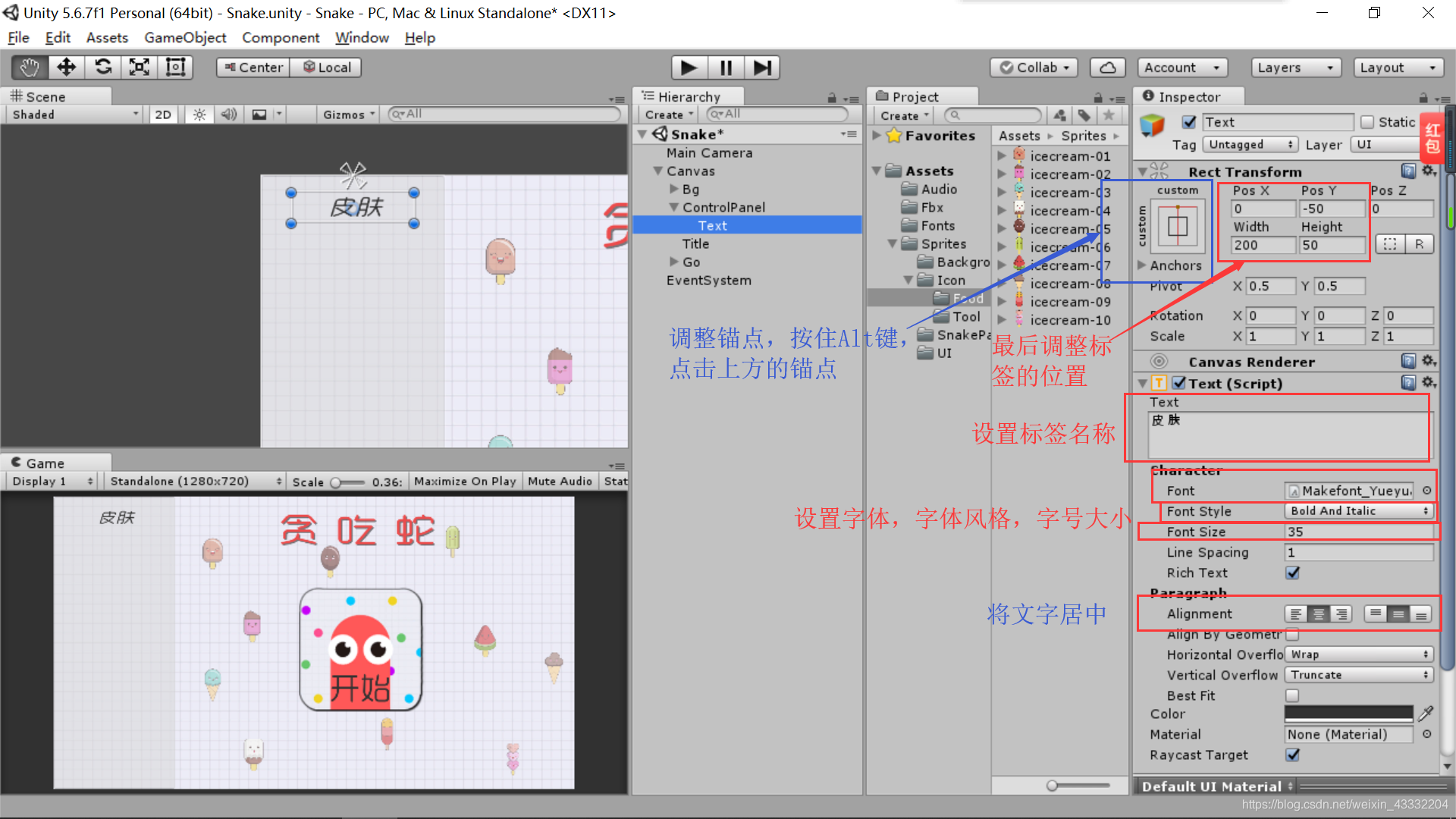Toggle Rich Text checkbox
This screenshot has height=819, width=1456.
pyautogui.click(x=1293, y=573)
